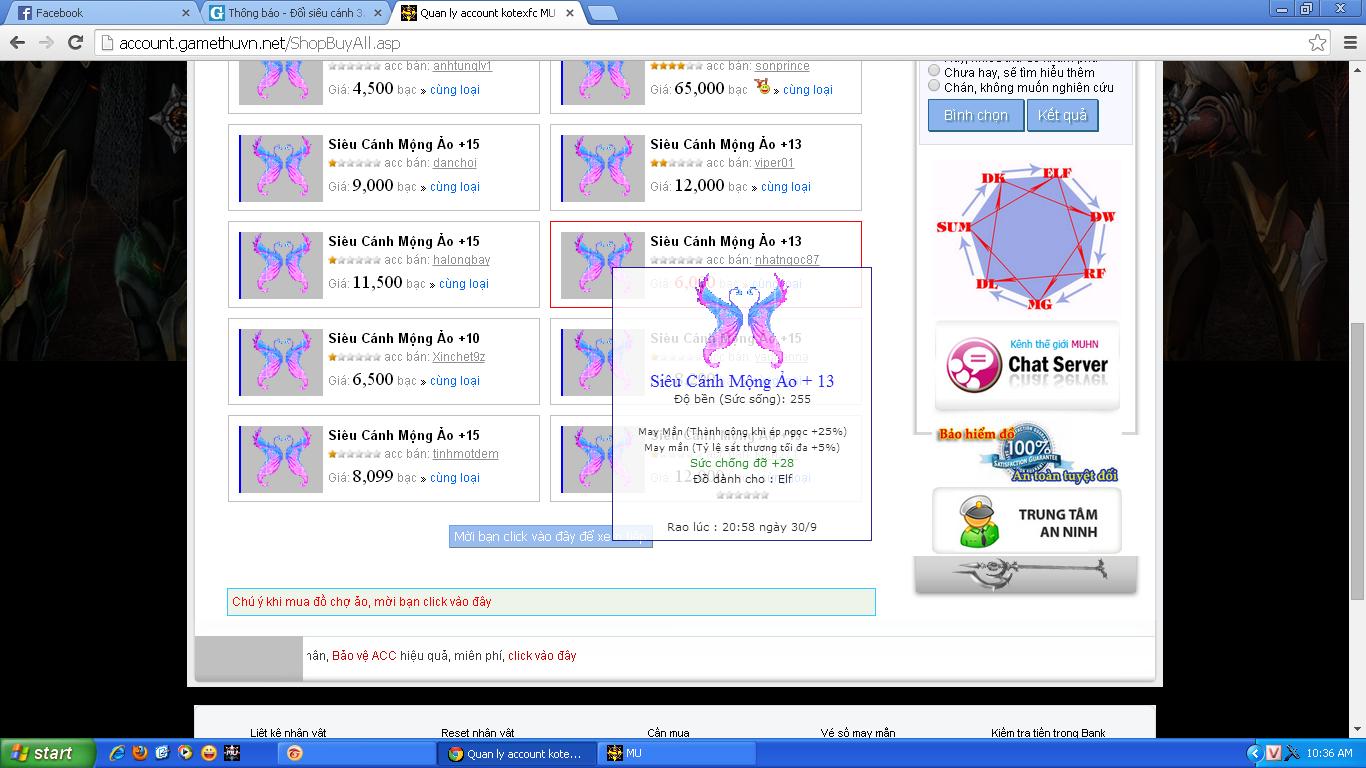Viewport: 1366px width, 768px height.
Task: Click the wing thumbnail of sonprince's item
Action: coord(603,82)
